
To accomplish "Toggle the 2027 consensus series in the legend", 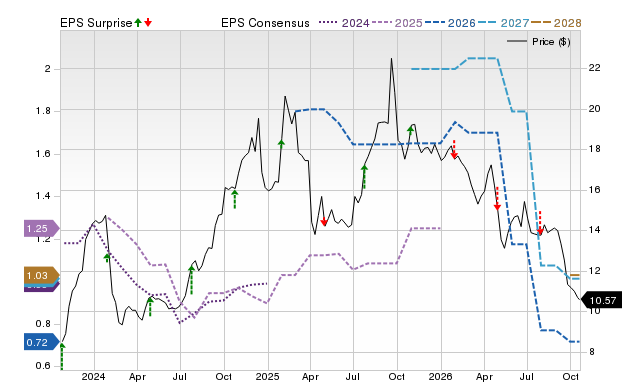I will 503,23.
